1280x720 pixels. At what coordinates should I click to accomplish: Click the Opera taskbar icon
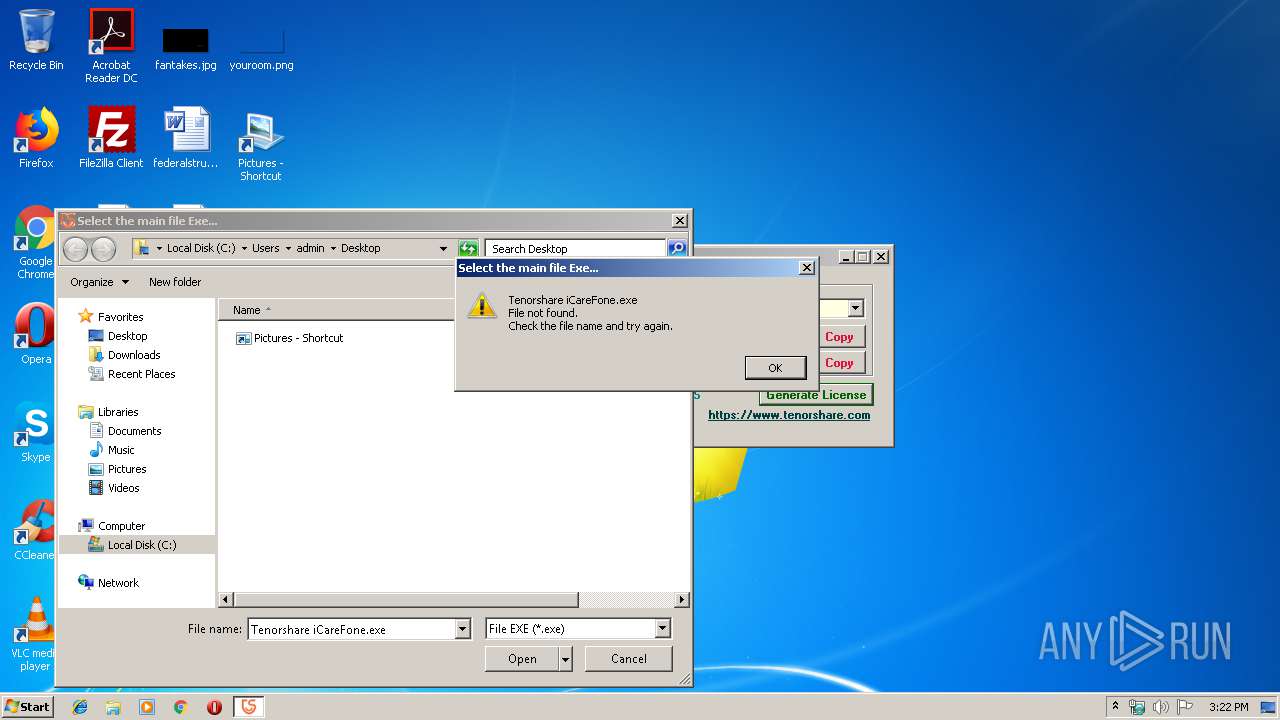pyautogui.click(x=214, y=707)
